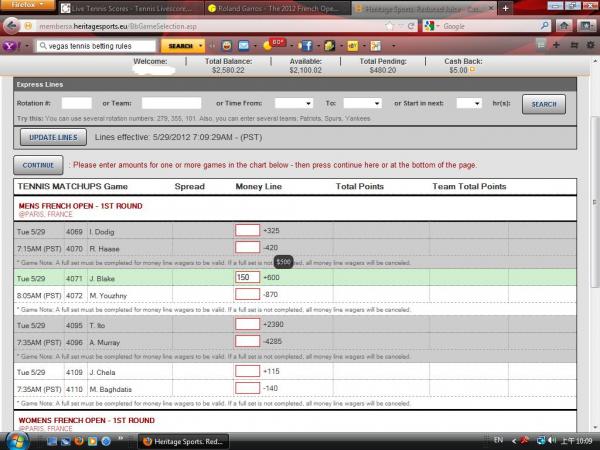
Task: Click the CONTINUE button
Action: (x=39, y=164)
